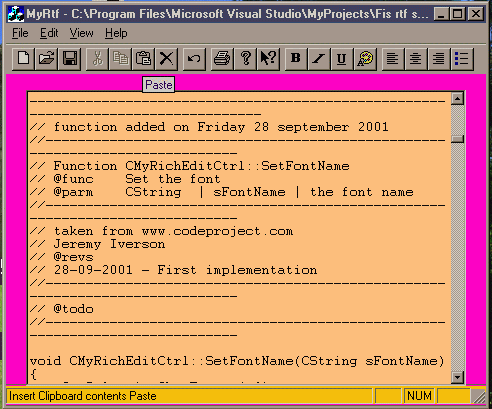This screenshot has height=409, width=492.
Task: Click the "function added on Friday" line
Action: click(x=209, y=127)
